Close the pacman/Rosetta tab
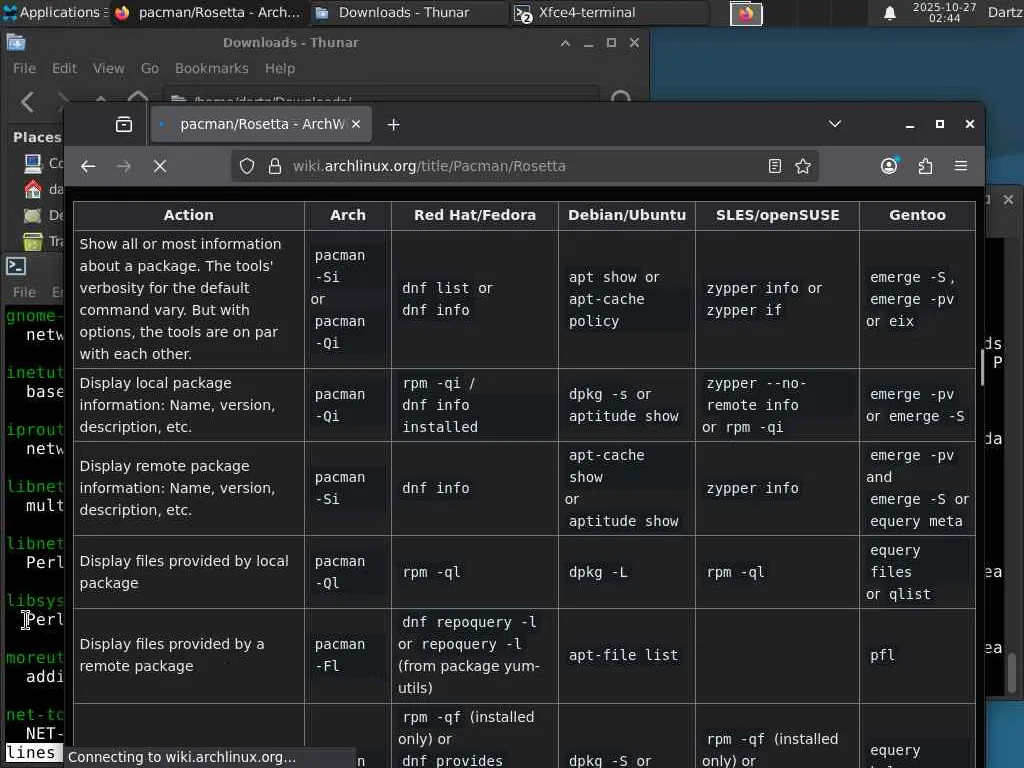Image resolution: width=1024 pixels, height=768 pixels. click(356, 124)
